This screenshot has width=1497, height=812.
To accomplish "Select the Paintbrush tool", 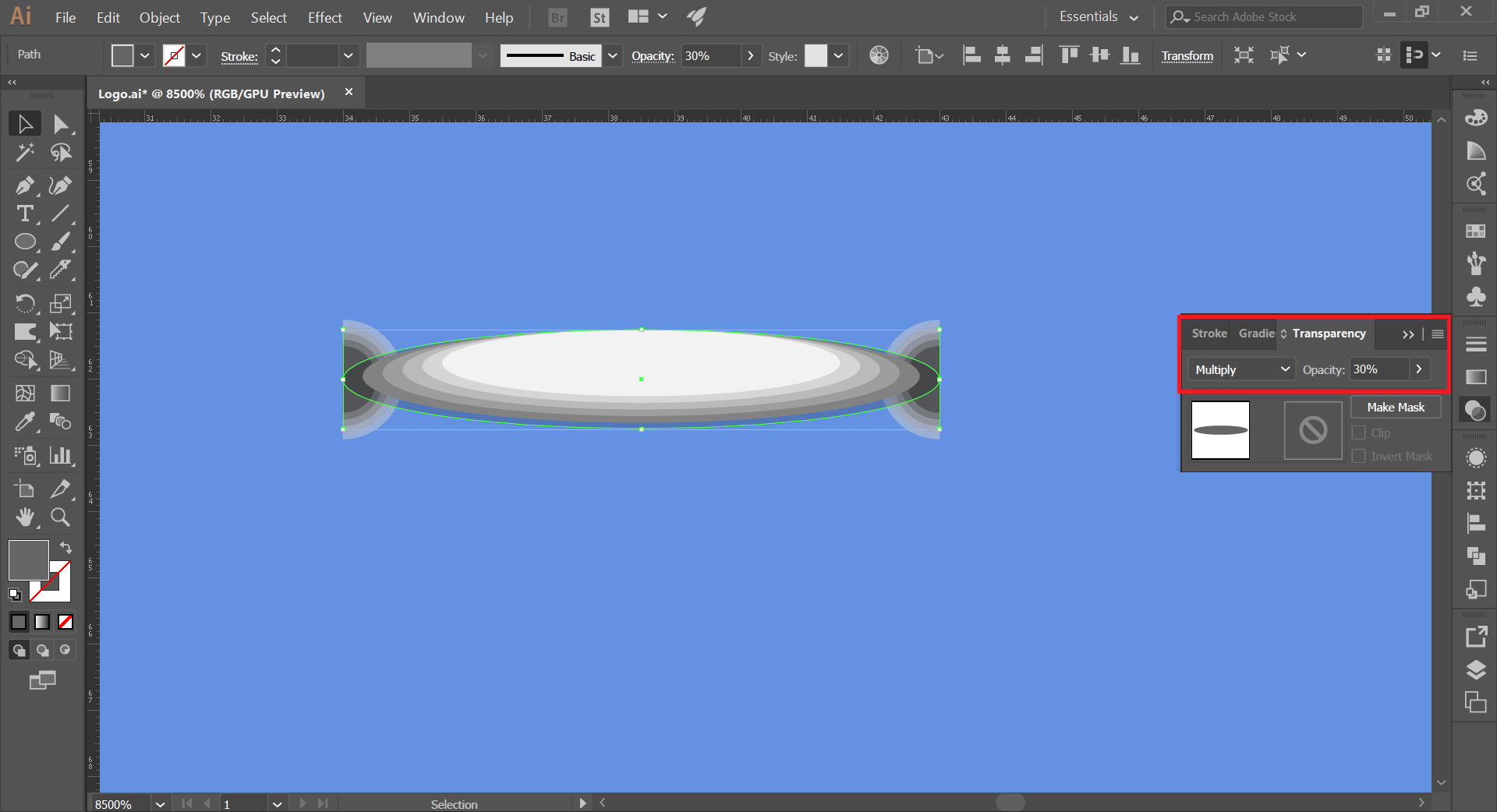I will coord(61,242).
